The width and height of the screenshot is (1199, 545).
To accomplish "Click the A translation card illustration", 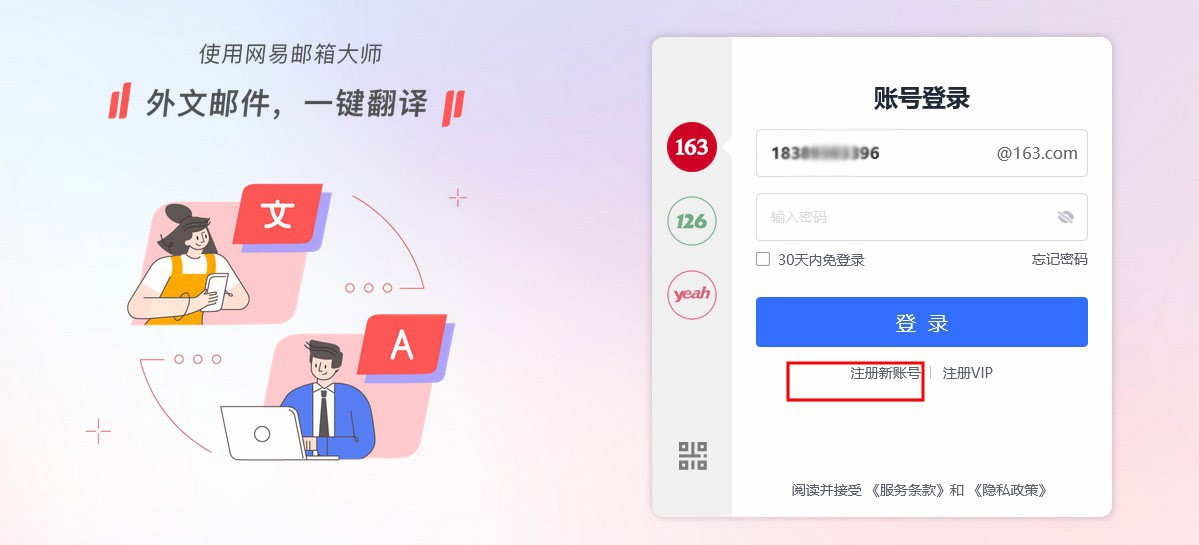I will click(402, 345).
